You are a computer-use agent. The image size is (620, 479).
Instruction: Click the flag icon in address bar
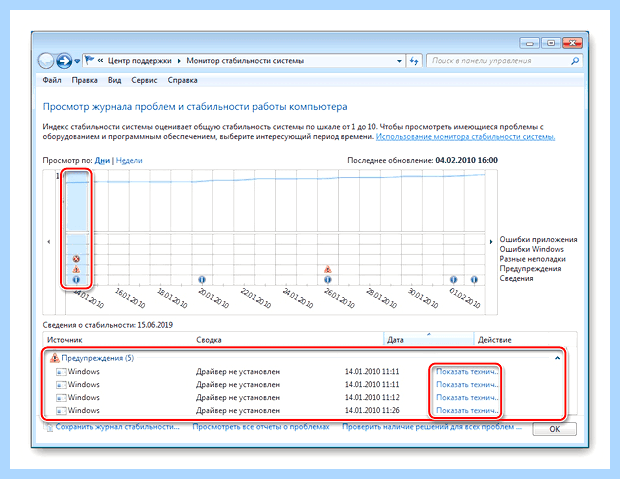point(90,61)
